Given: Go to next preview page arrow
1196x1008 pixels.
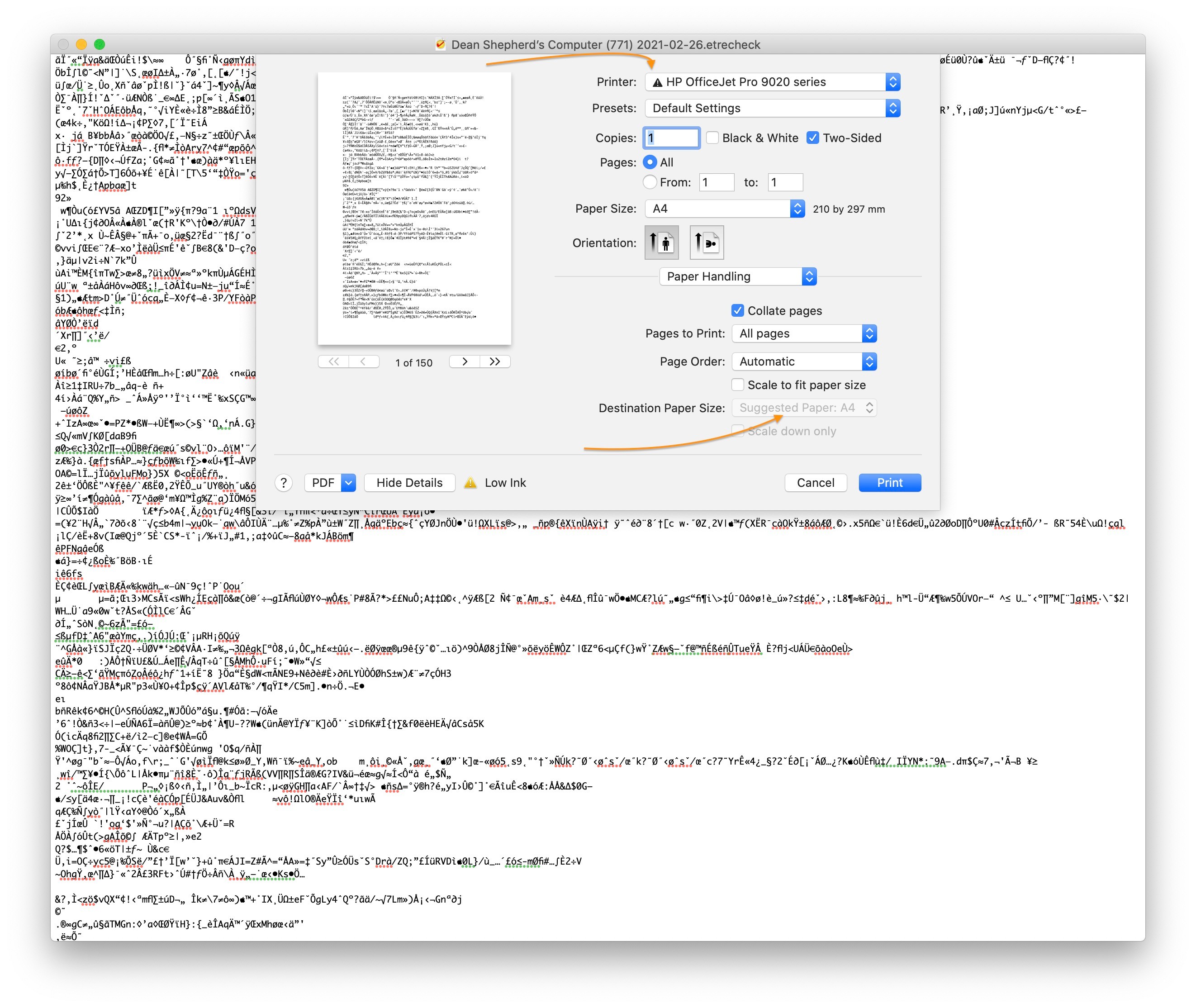Looking at the screenshot, I should point(464,362).
